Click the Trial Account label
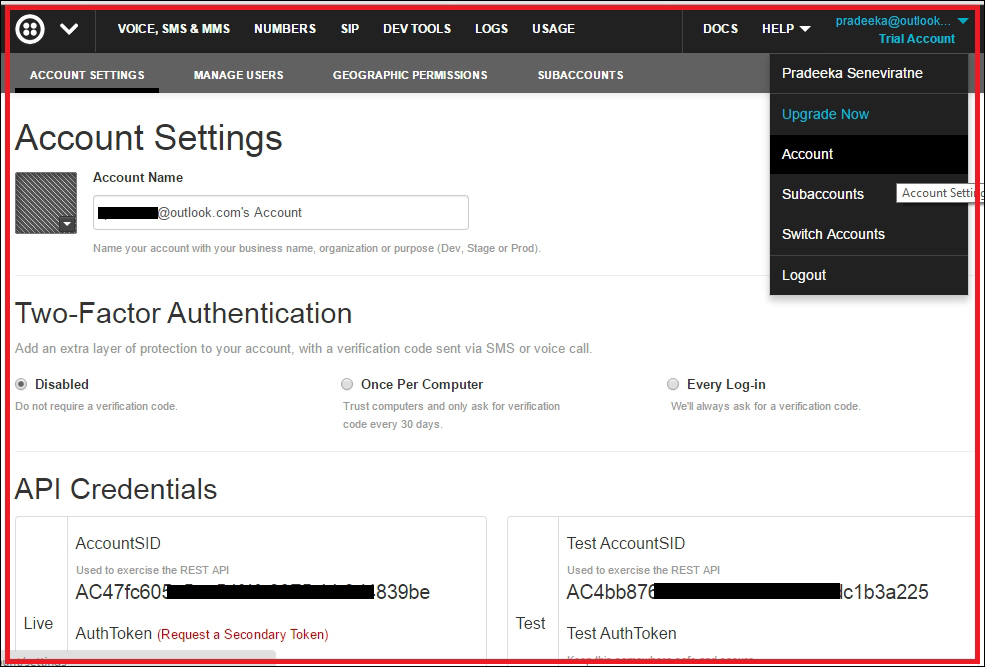Image resolution: width=985 pixels, height=667 pixels. [x=917, y=39]
